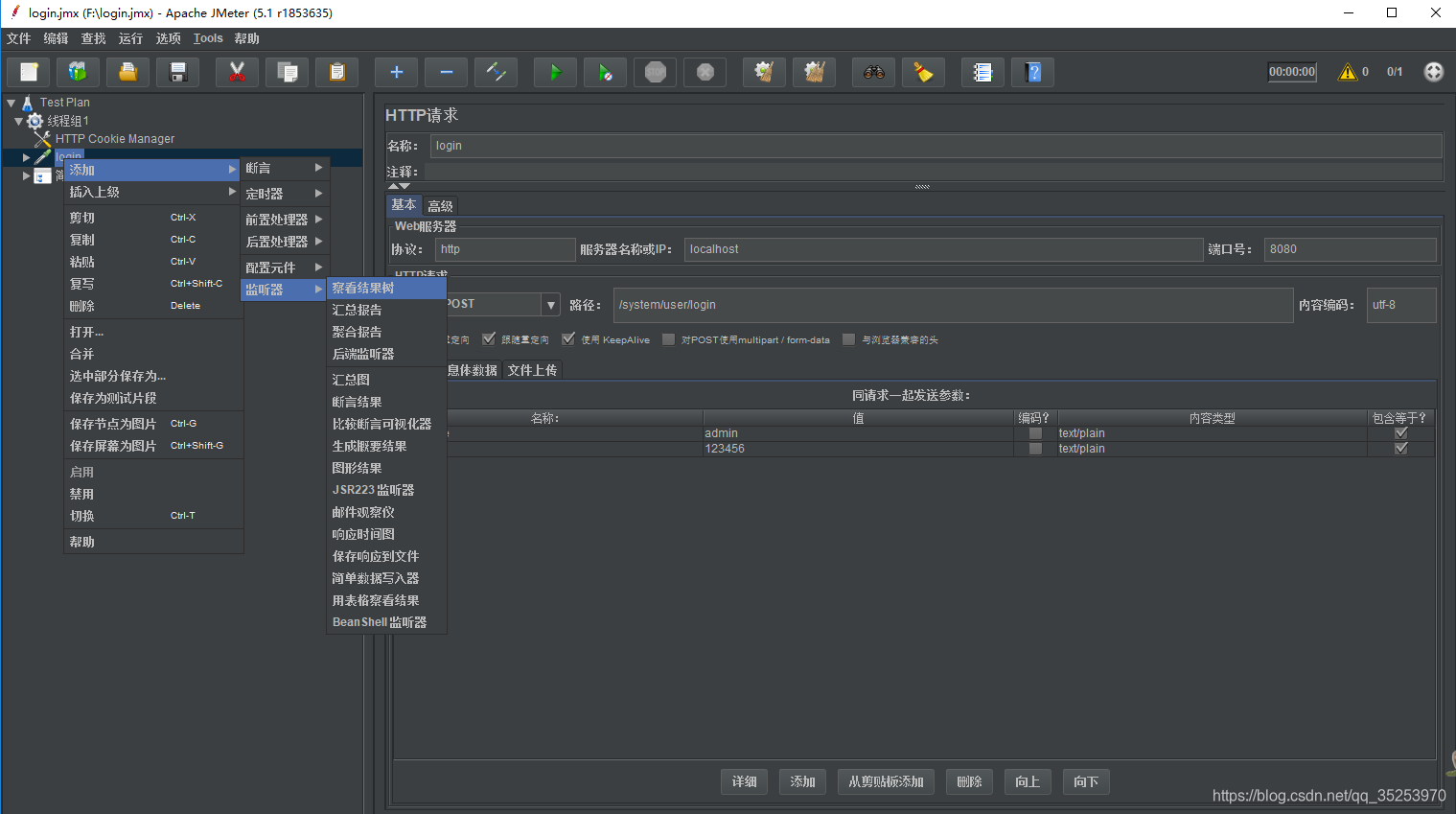Collapse the 线程组1 tree node
Viewport: 1456px width, 814px height.
(x=18, y=121)
